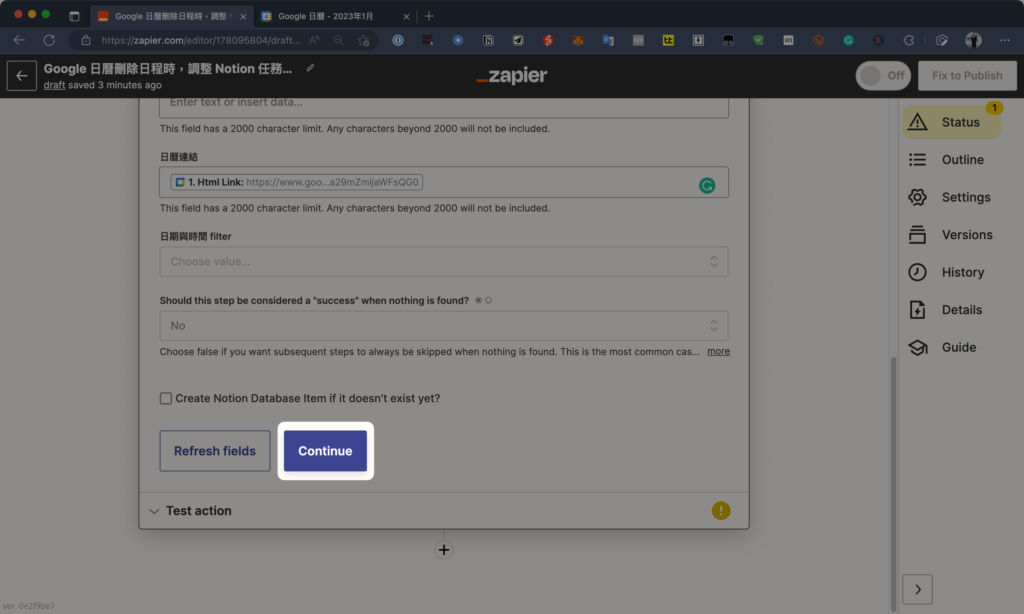Open Zap Settings in the sidebar

tap(951, 197)
